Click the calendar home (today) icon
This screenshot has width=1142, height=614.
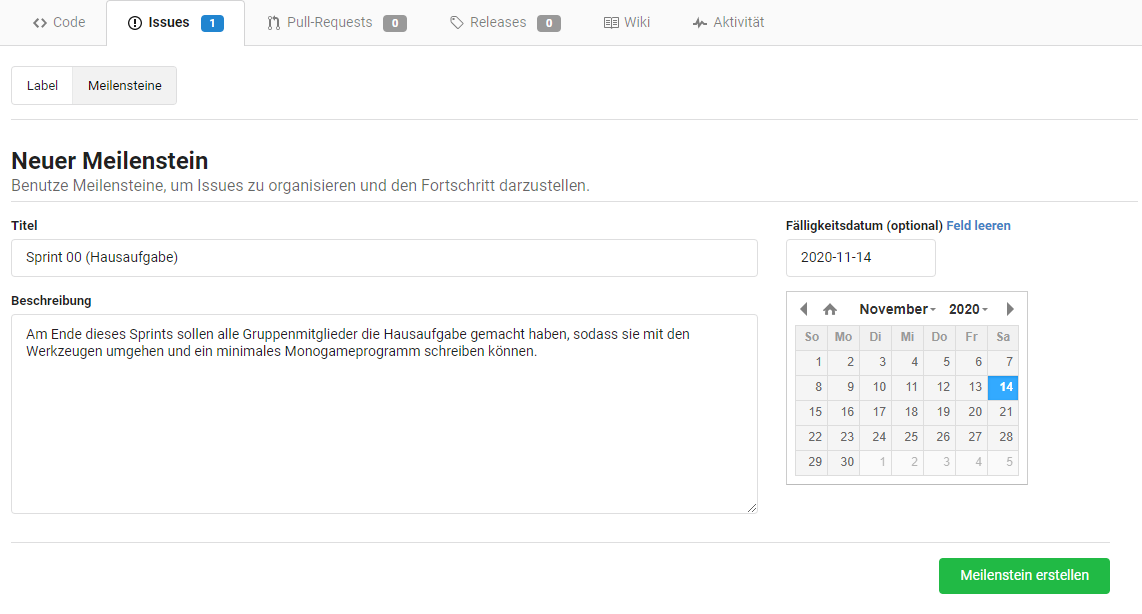point(829,309)
